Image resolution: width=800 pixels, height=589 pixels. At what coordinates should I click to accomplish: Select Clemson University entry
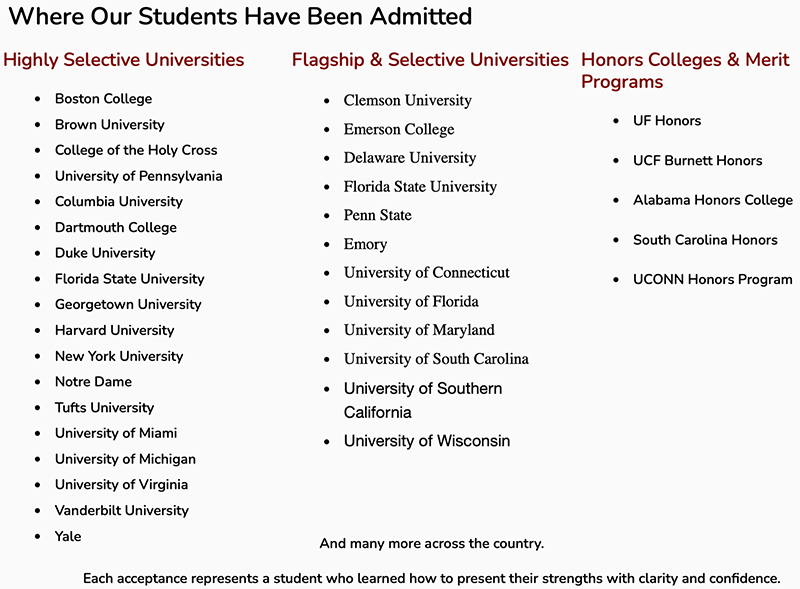pyautogui.click(x=407, y=100)
